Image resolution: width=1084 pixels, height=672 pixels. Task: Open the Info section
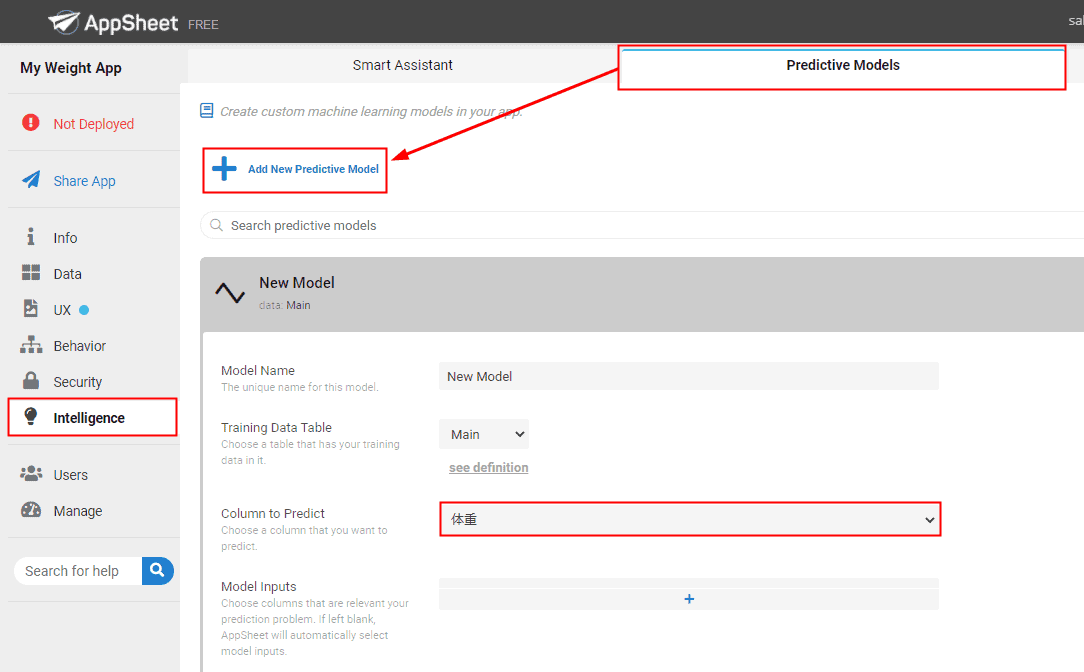pos(65,238)
